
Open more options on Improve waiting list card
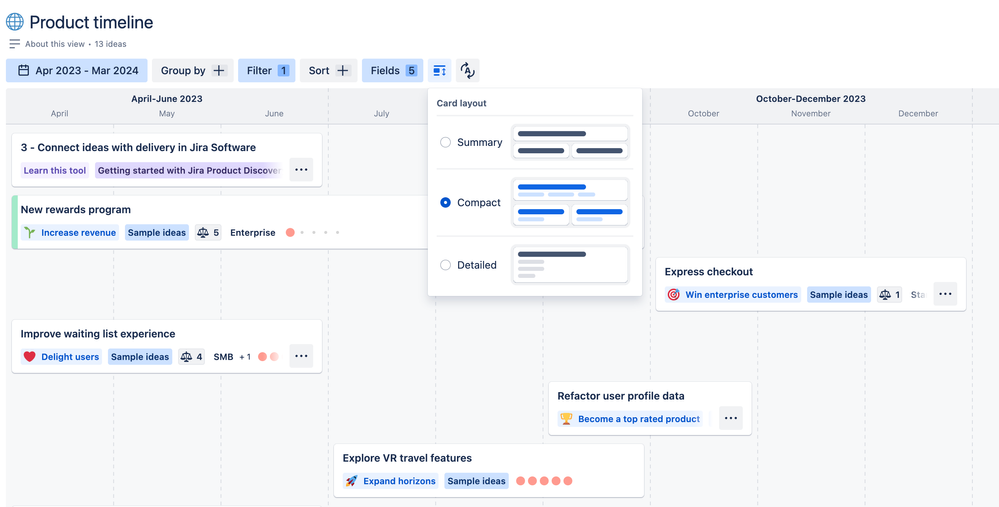(x=301, y=356)
